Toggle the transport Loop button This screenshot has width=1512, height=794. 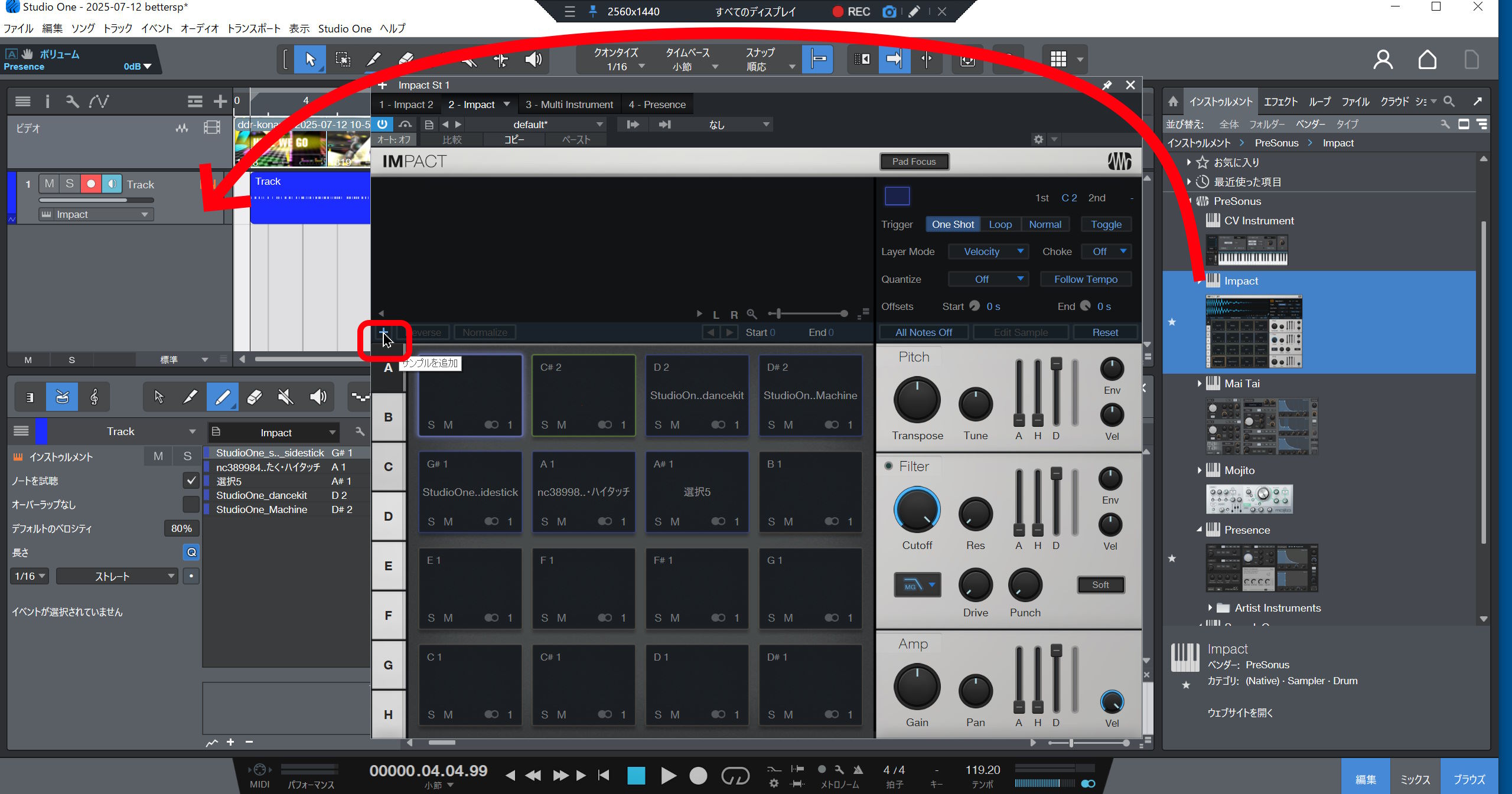(735, 775)
